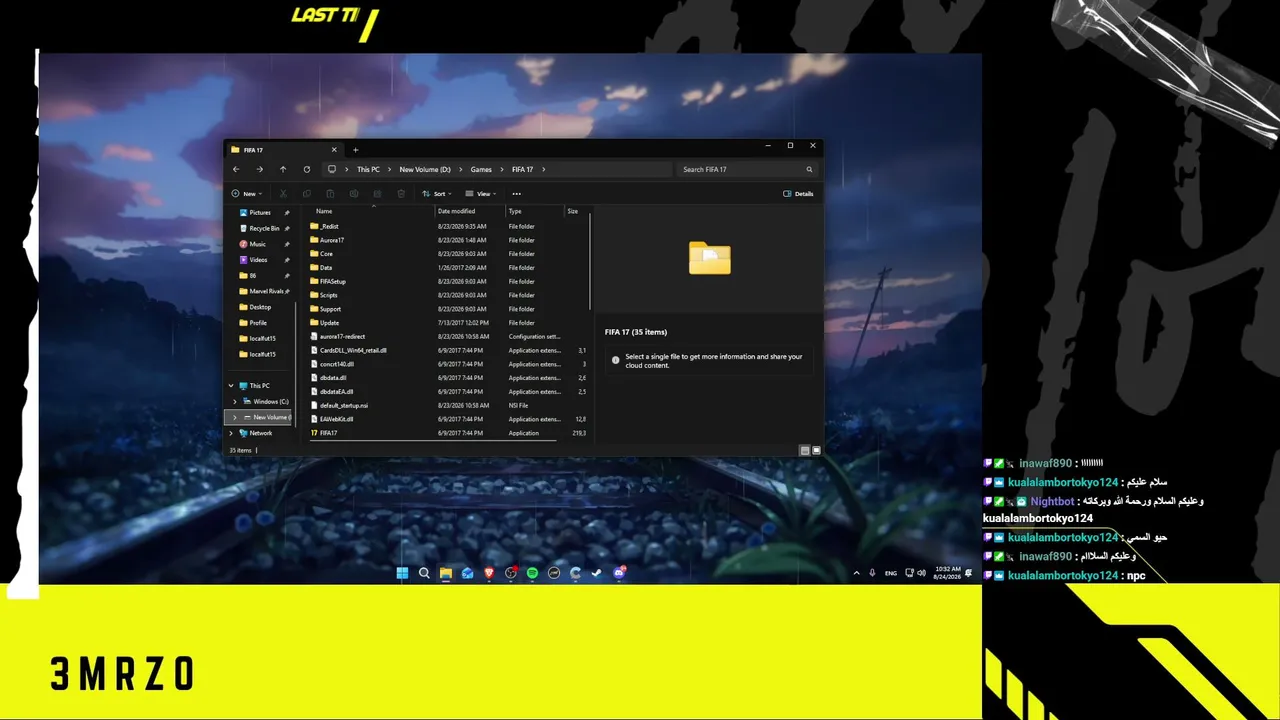The height and width of the screenshot is (720, 1280).
Task: Open the See more ellipsis menu
Action: [517, 194]
